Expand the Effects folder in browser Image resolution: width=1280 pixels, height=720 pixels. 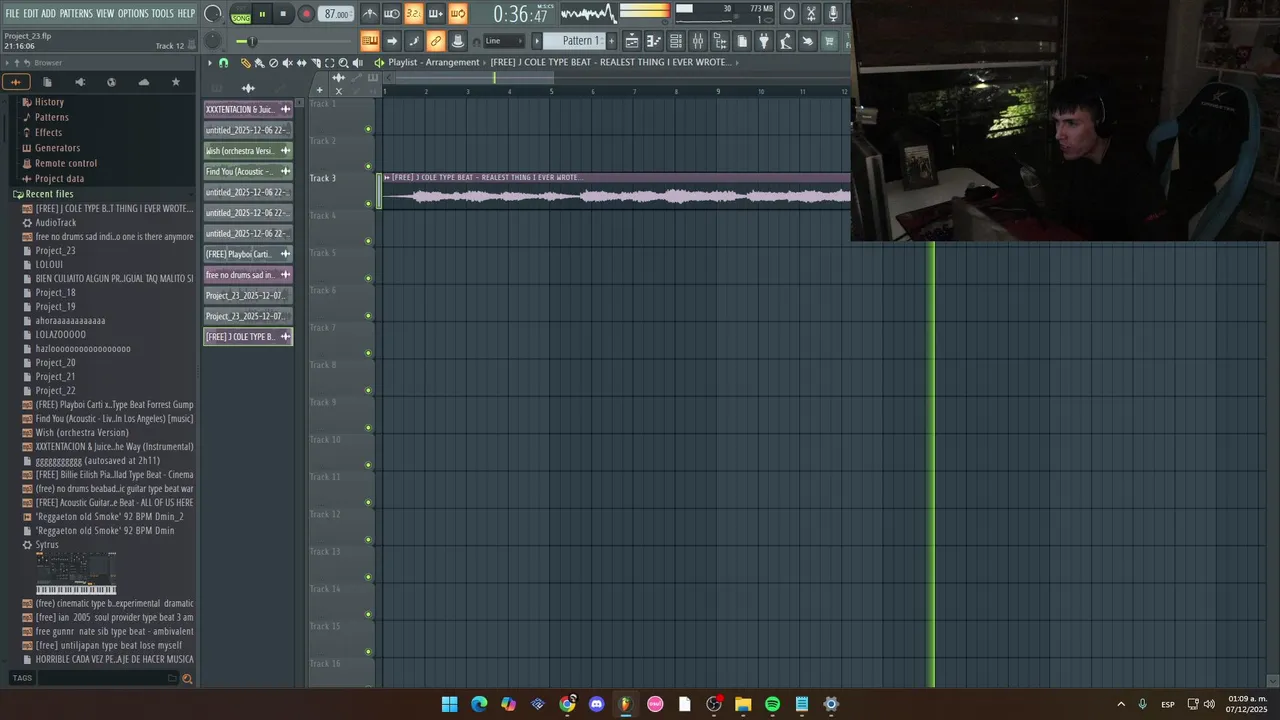[x=48, y=132]
